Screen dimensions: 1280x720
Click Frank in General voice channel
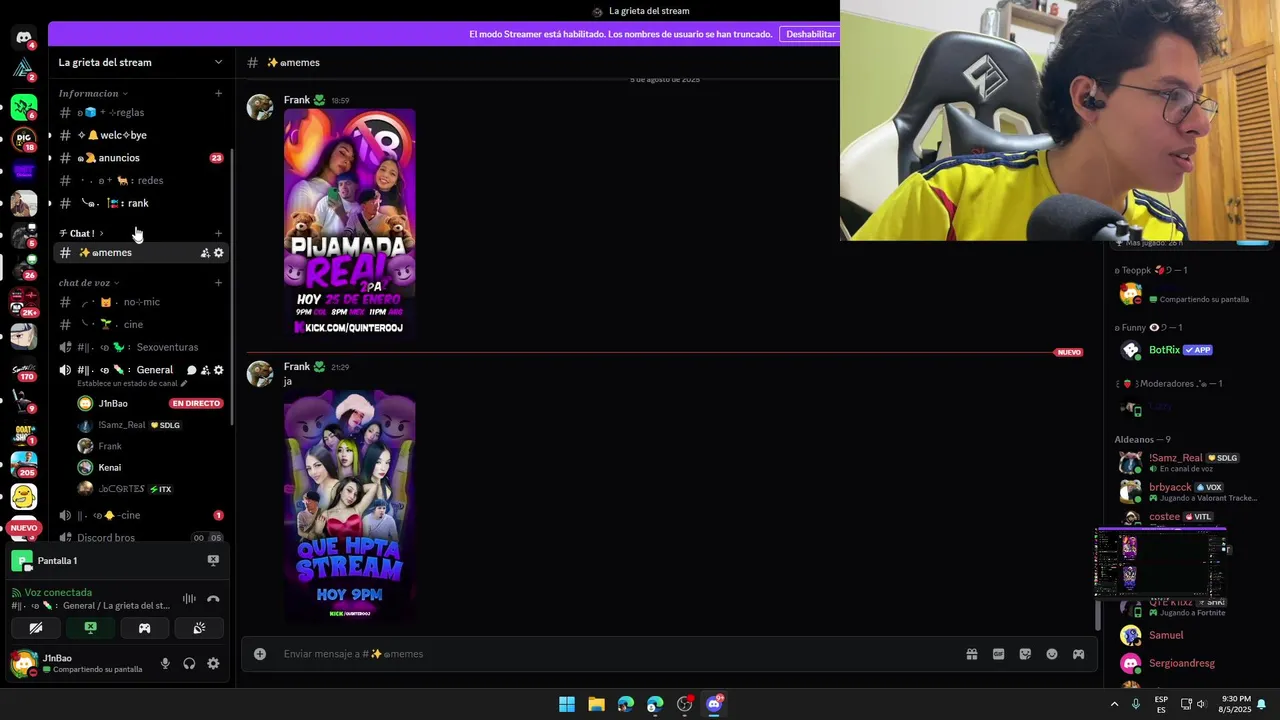click(110, 446)
